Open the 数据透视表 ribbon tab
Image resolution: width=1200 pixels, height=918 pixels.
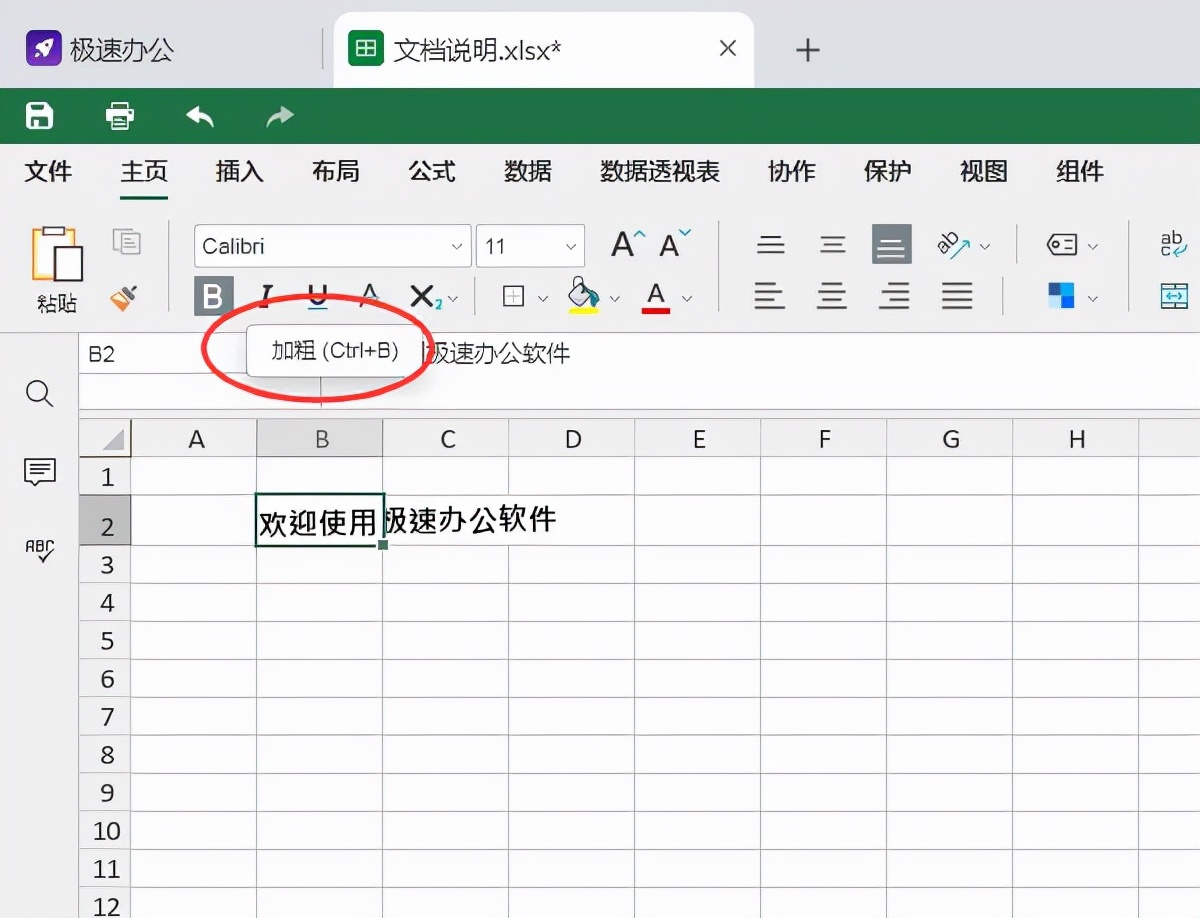click(x=658, y=172)
